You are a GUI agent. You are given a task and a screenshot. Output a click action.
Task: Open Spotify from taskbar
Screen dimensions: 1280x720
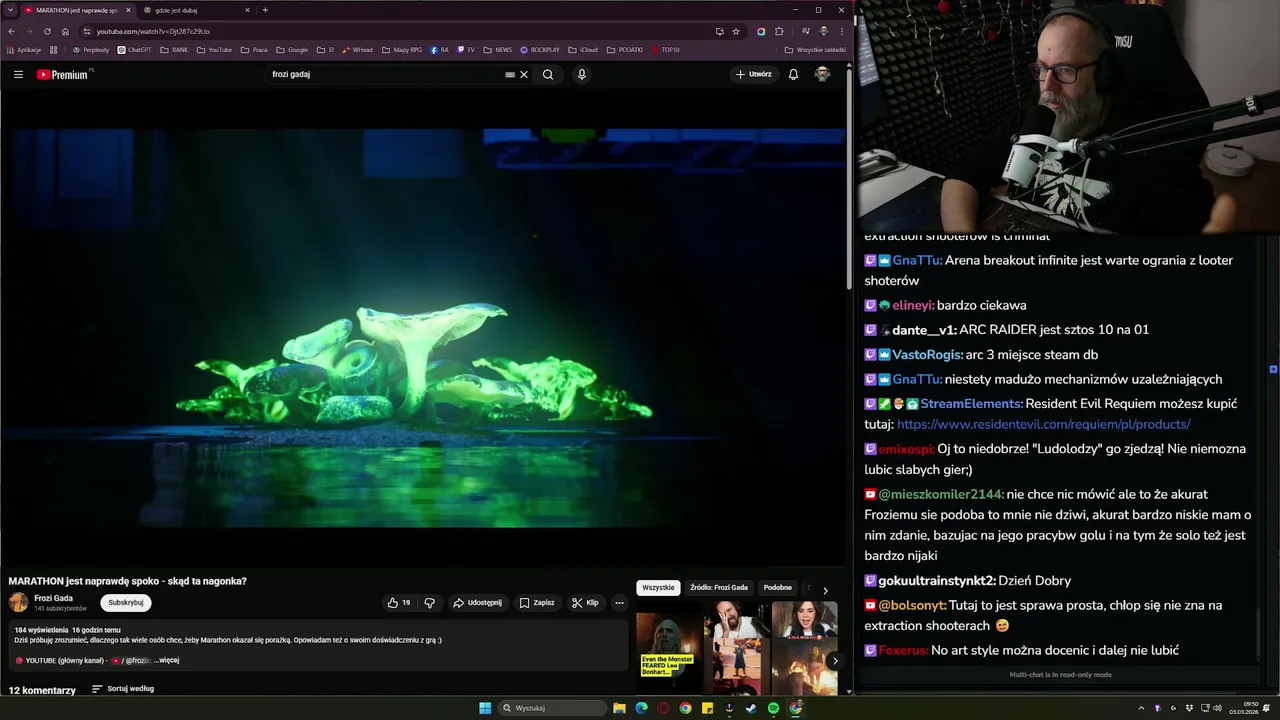point(773,708)
